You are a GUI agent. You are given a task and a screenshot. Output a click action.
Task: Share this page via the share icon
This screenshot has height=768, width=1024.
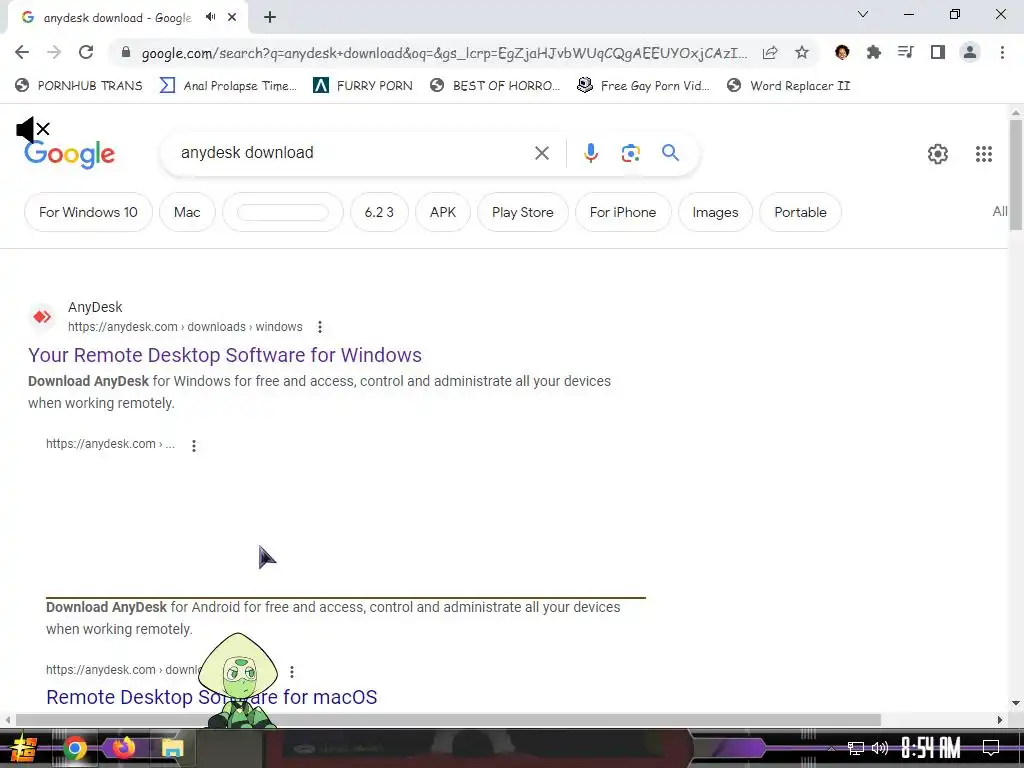770,53
